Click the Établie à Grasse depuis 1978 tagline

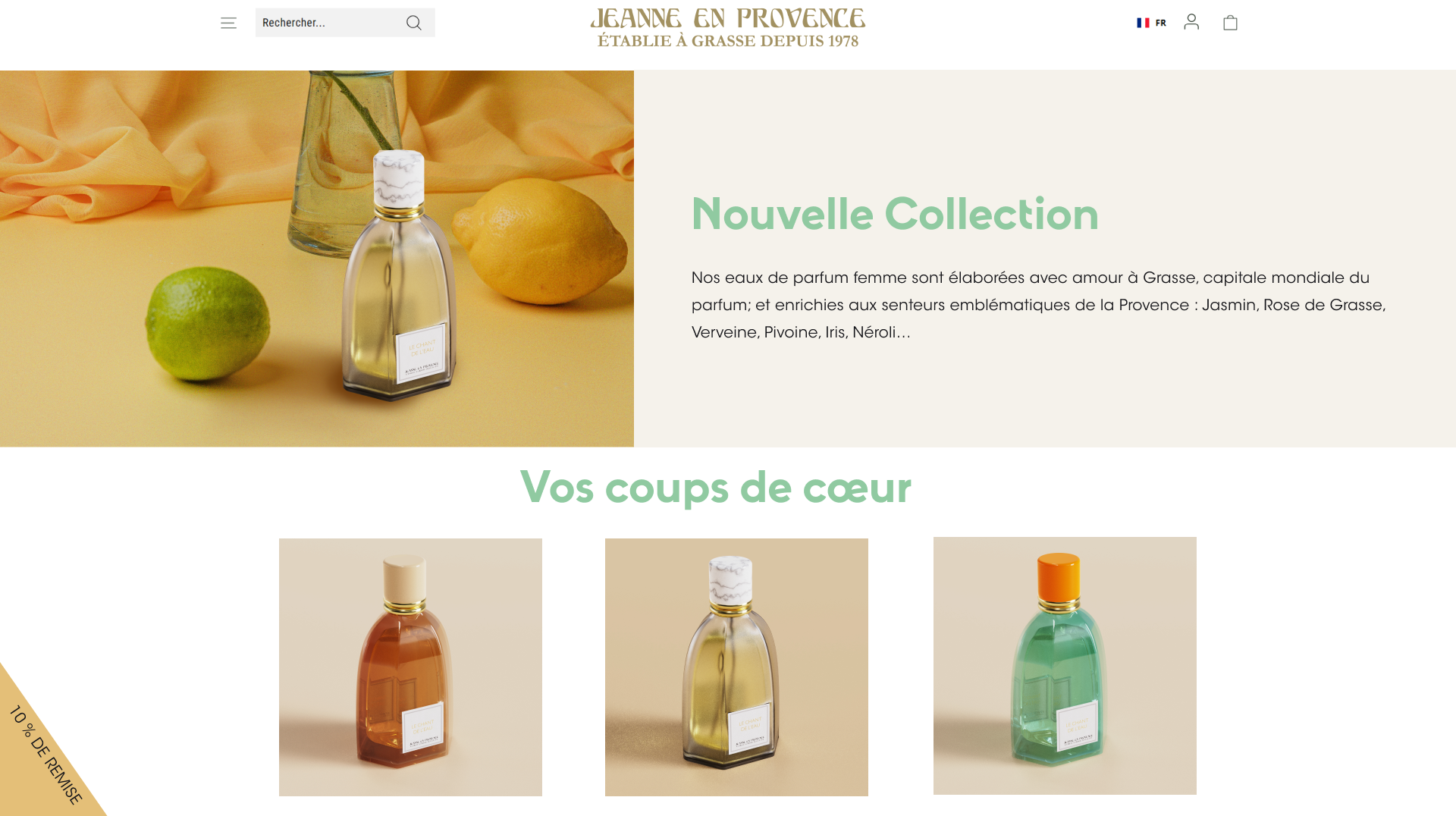(x=728, y=41)
